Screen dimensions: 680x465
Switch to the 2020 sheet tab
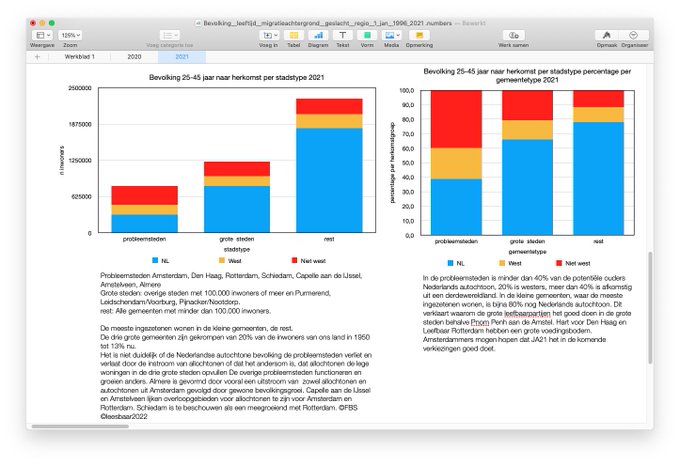click(x=134, y=57)
